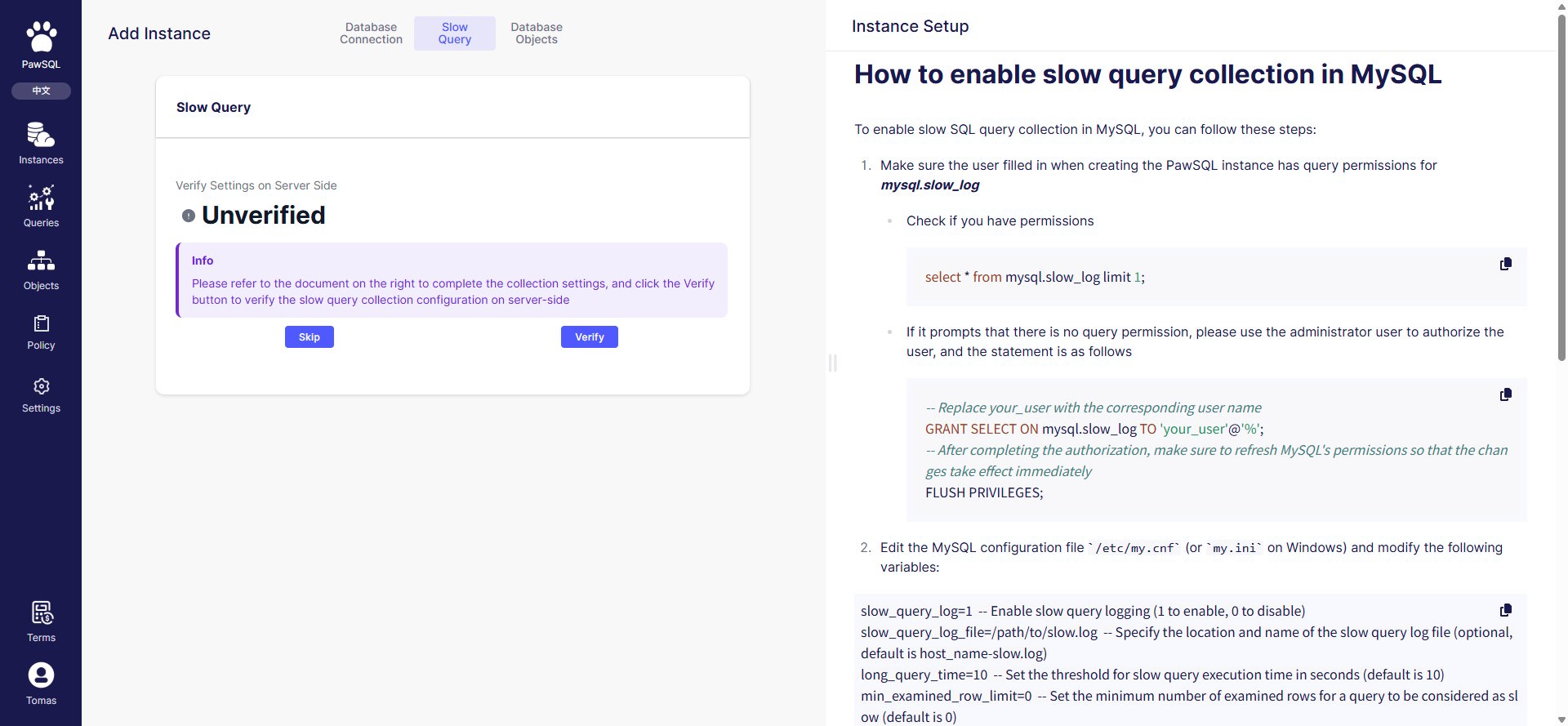Screen dimensions: 1568x726
Task: Copy the GRANT SELECT code snippet
Action: [x=1506, y=394]
